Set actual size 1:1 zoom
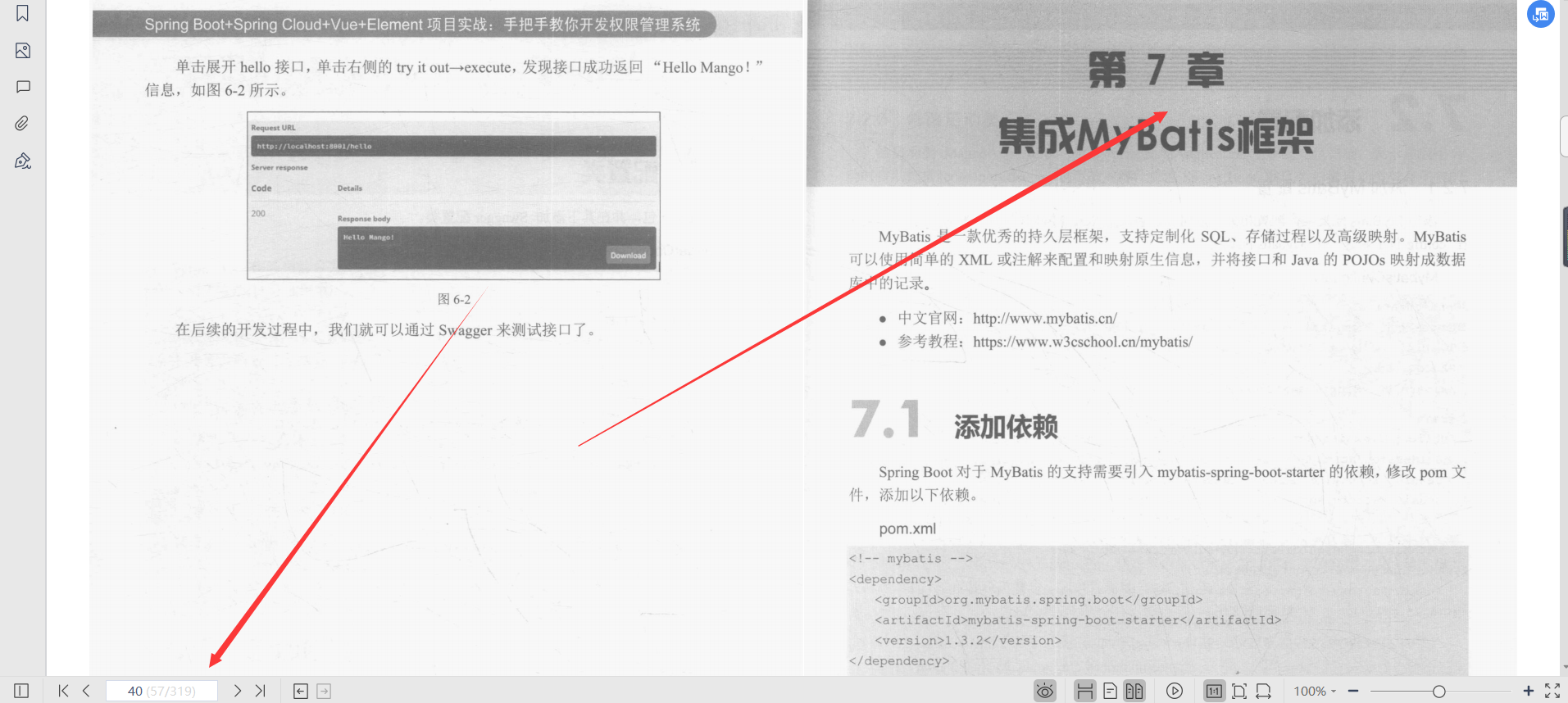 click(1214, 692)
